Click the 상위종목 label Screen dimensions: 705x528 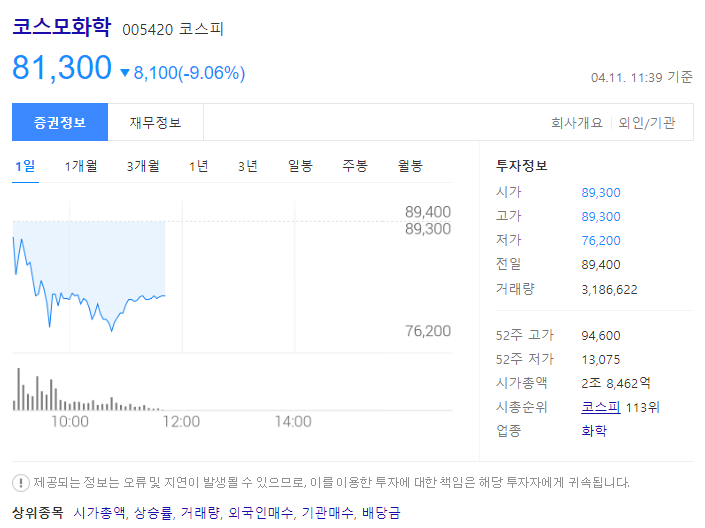point(38,512)
